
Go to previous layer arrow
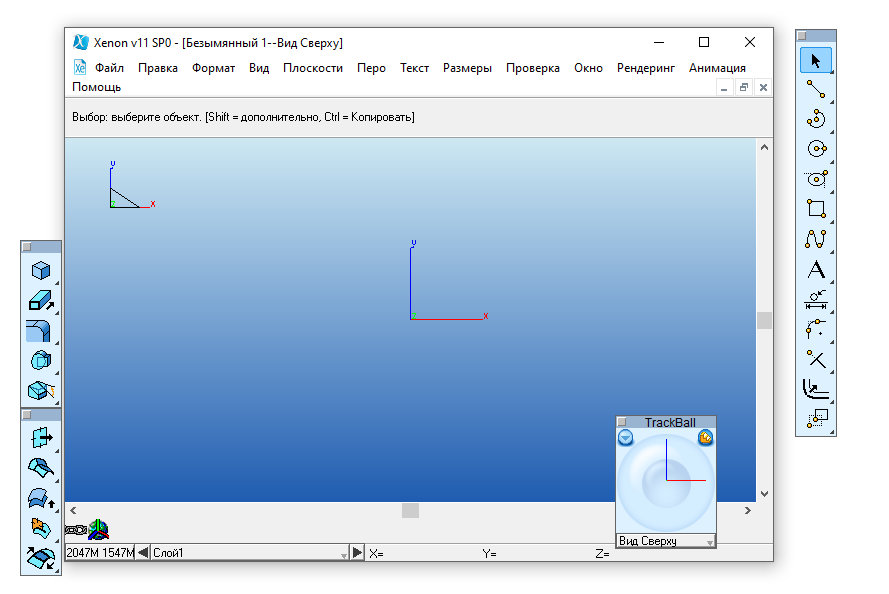pyautogui.click(x=143, y=553)
